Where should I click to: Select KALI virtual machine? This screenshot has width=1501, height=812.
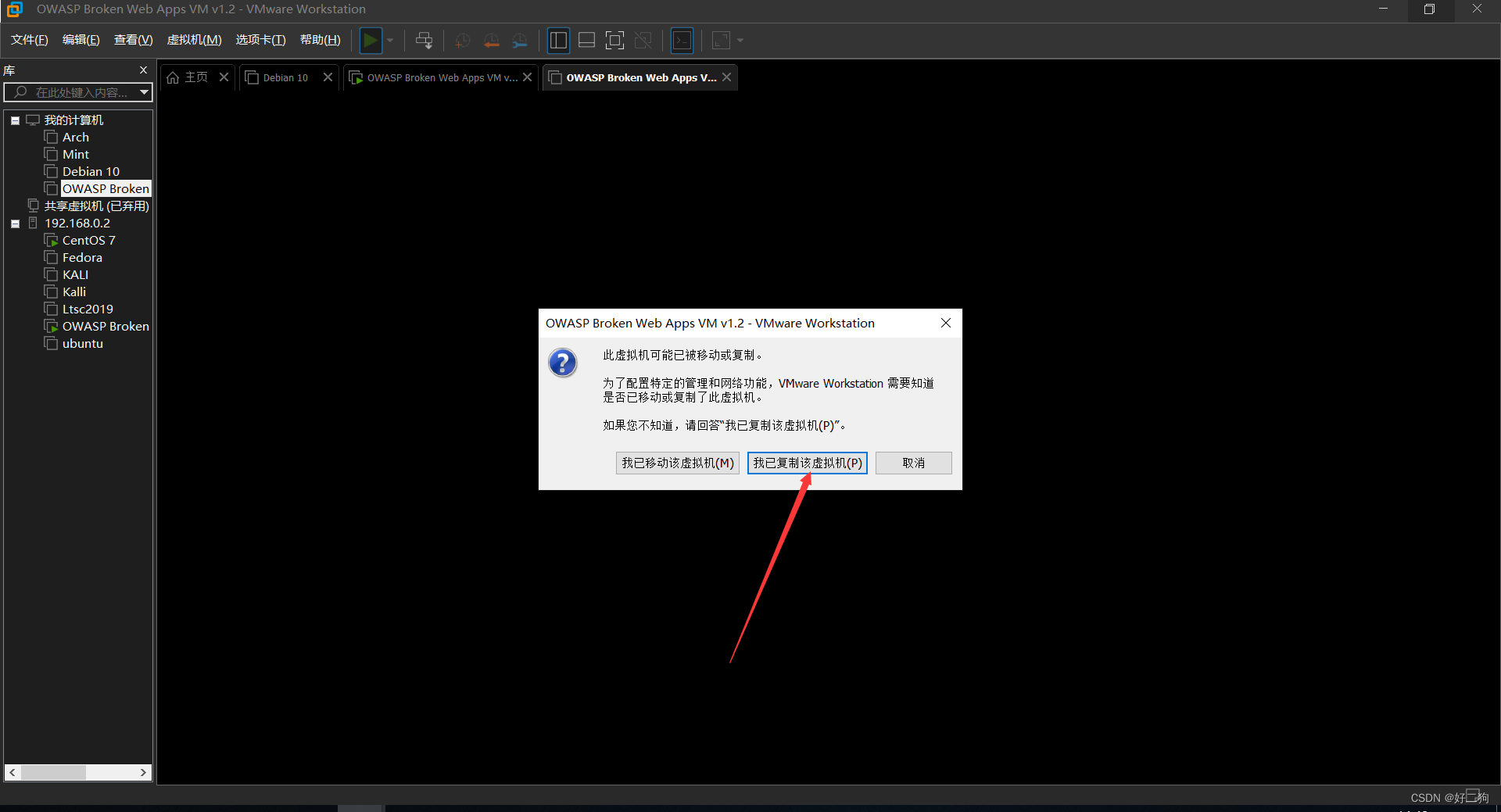75,275
